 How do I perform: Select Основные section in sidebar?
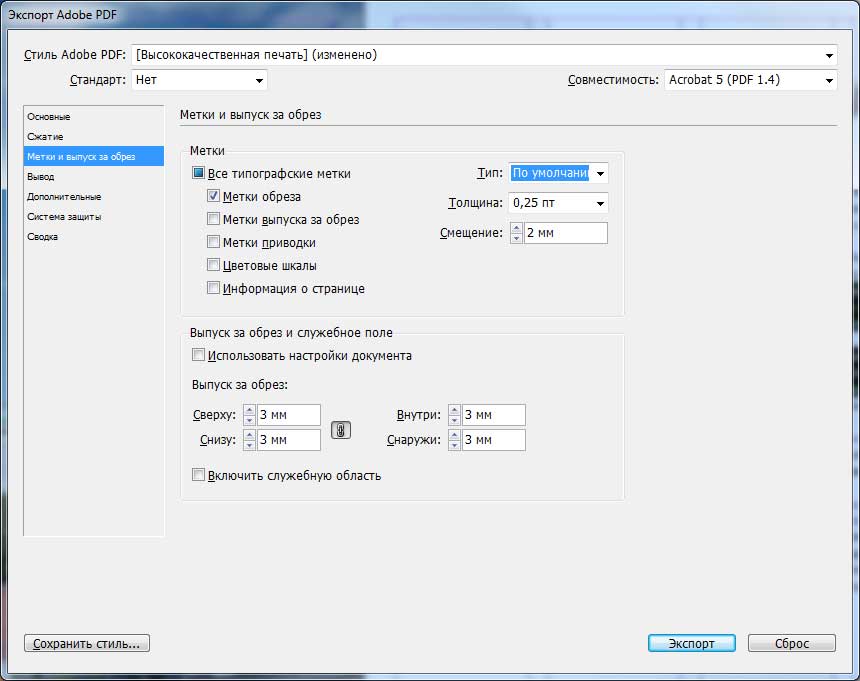94,117
